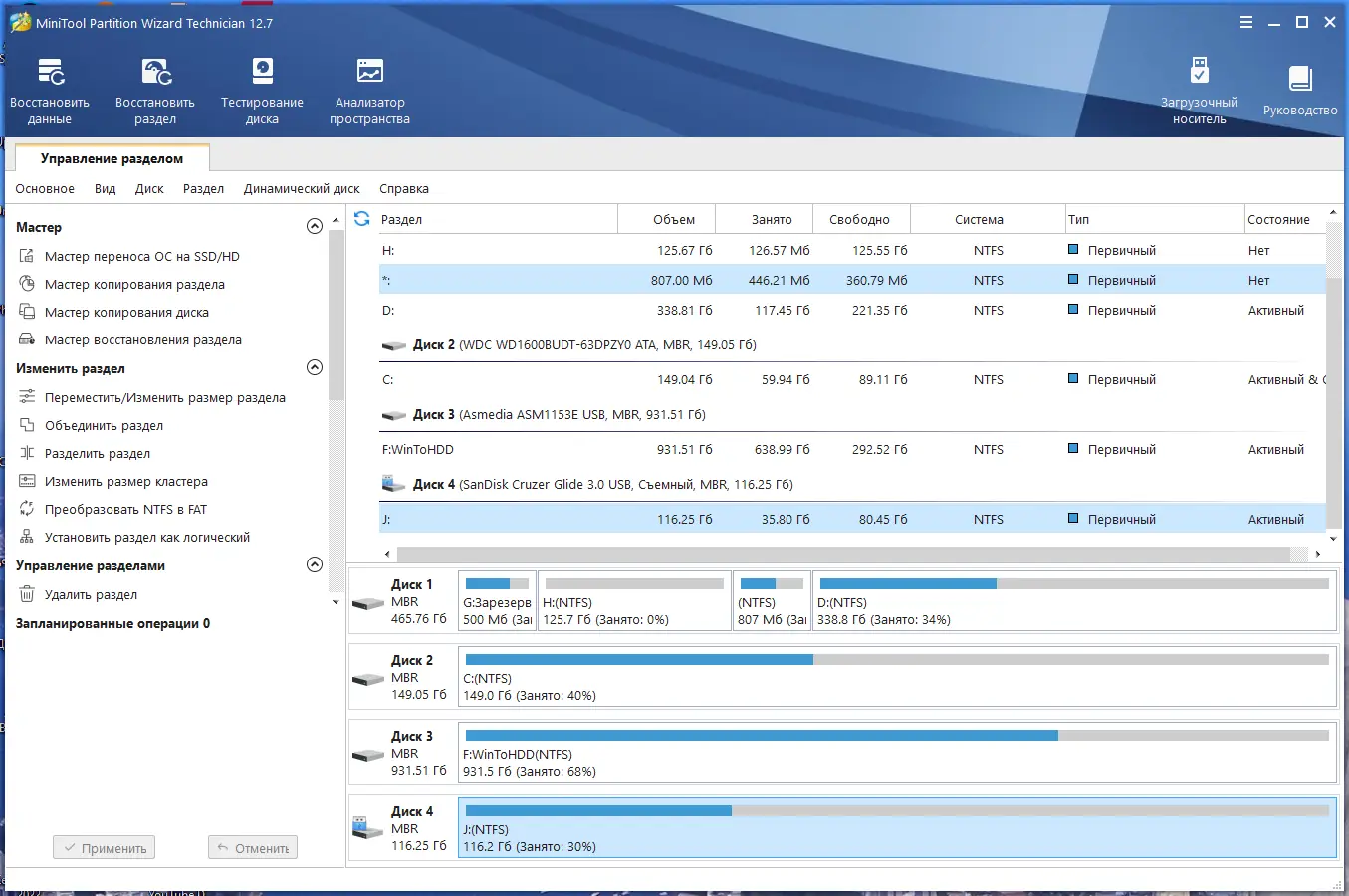The height and width of the screenshot is (896, 1349).
Task: Collapse the Изменить раздел section
Action: click(314, 367)
